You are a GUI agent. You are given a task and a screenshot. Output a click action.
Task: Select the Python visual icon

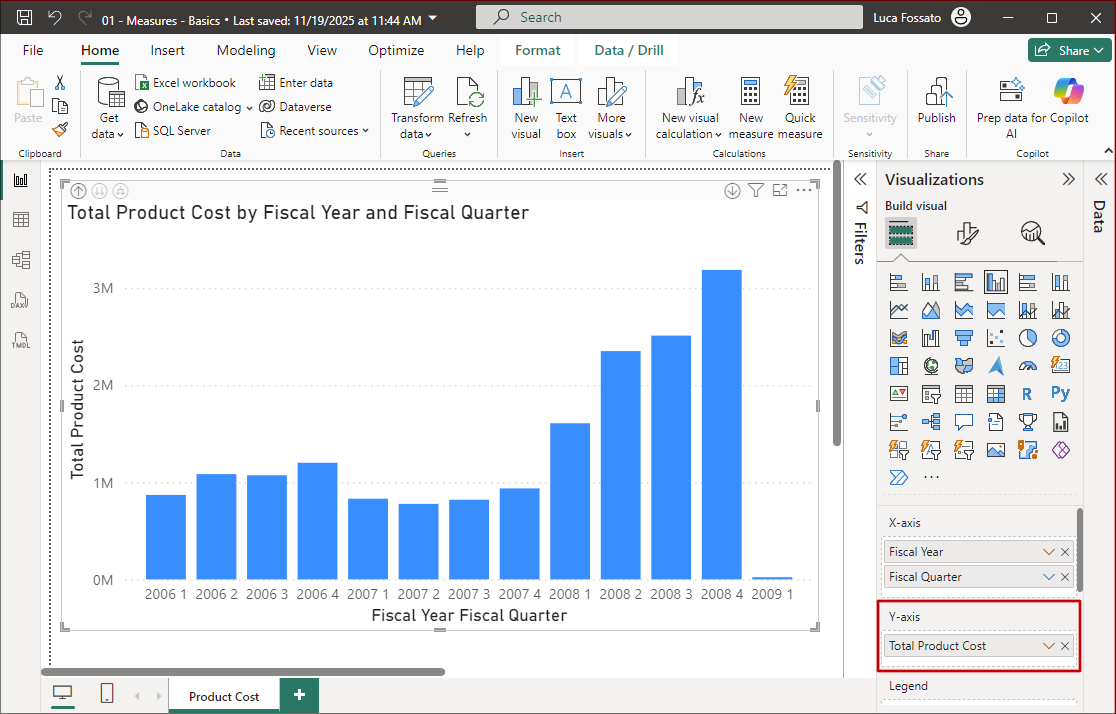click(x=1060, y=393)
